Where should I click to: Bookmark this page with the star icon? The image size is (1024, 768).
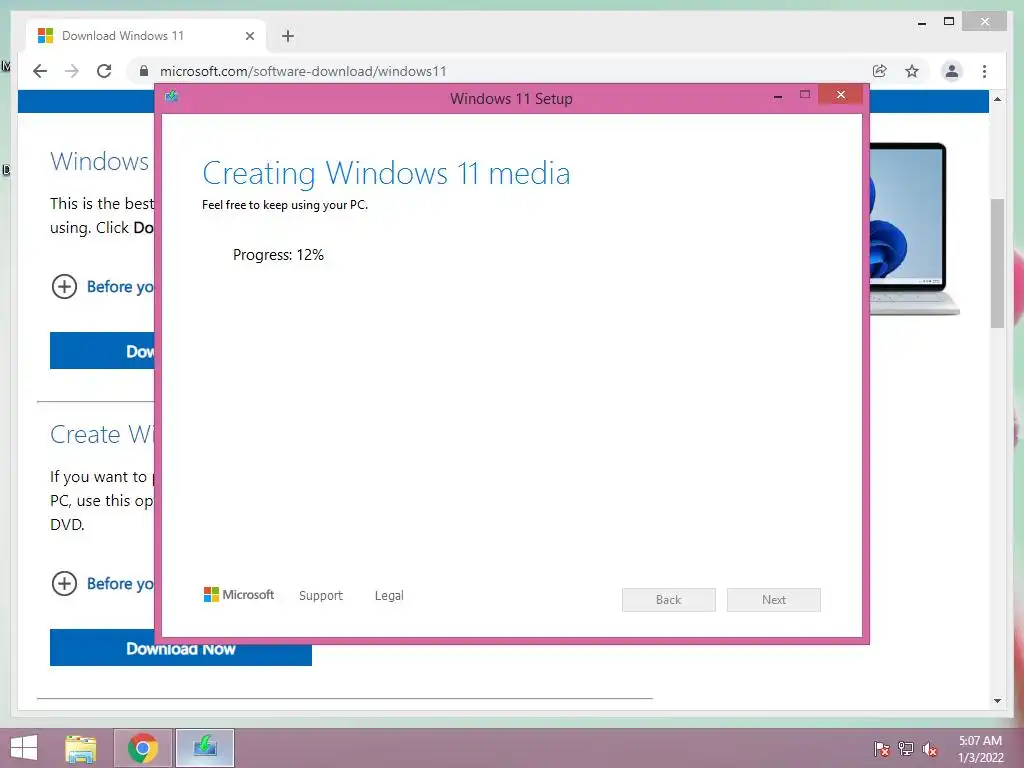[x=912, y=71]
